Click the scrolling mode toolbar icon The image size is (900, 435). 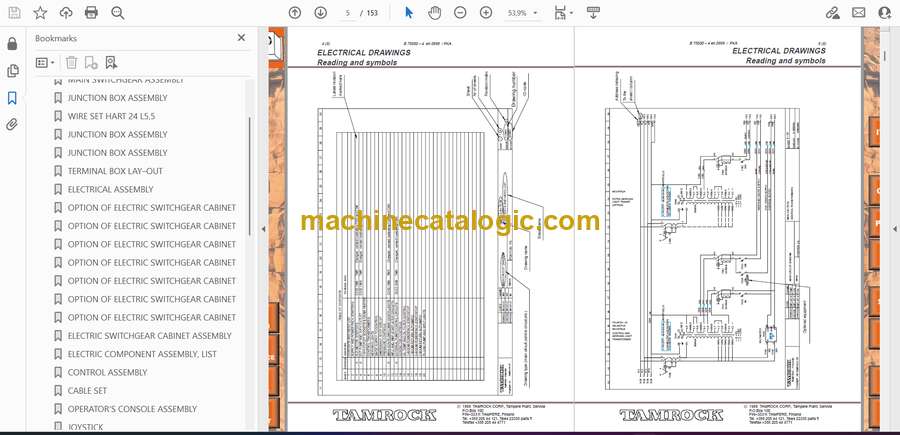click(x=593, y=13)
